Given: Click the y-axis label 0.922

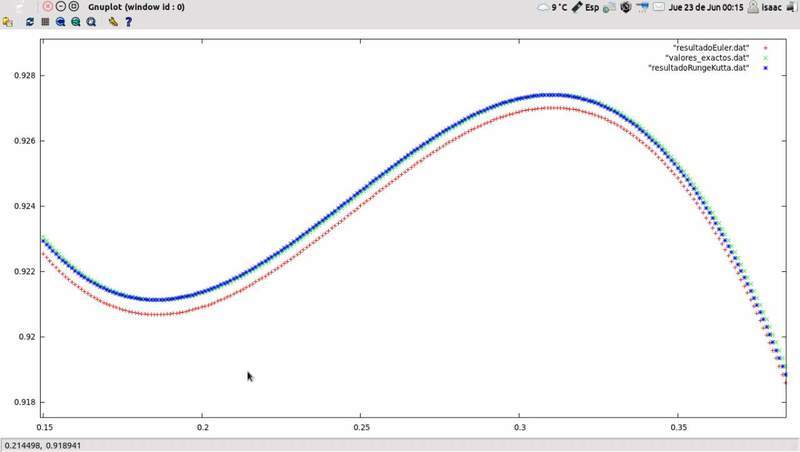Looking at the screenshot, I should click(25, 271).
